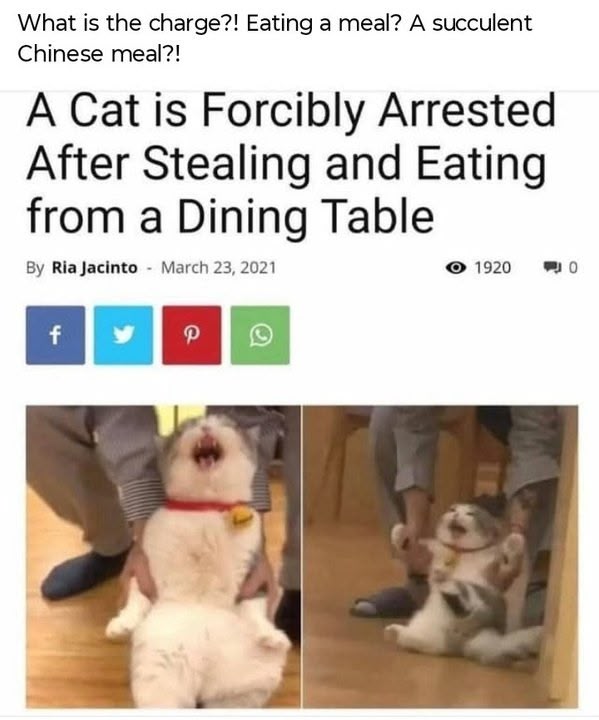Share the article on Twitter
This screenshot has height=720, width=599.
click(x=123, y=335)
